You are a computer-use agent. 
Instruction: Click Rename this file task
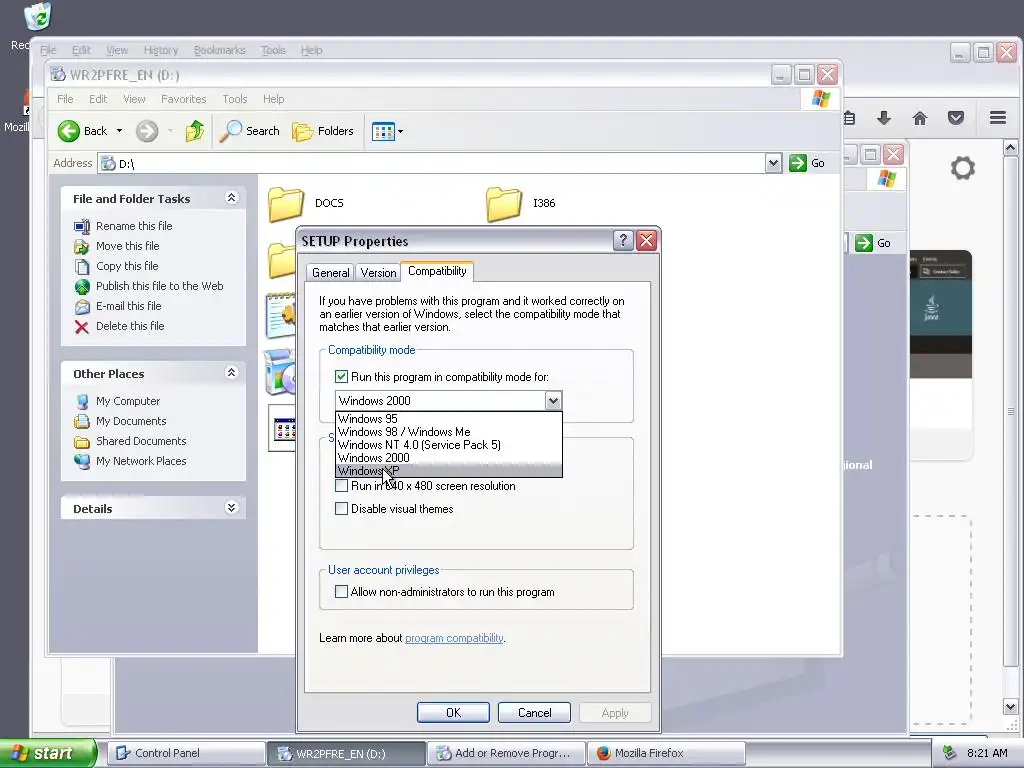click(134, 226)
